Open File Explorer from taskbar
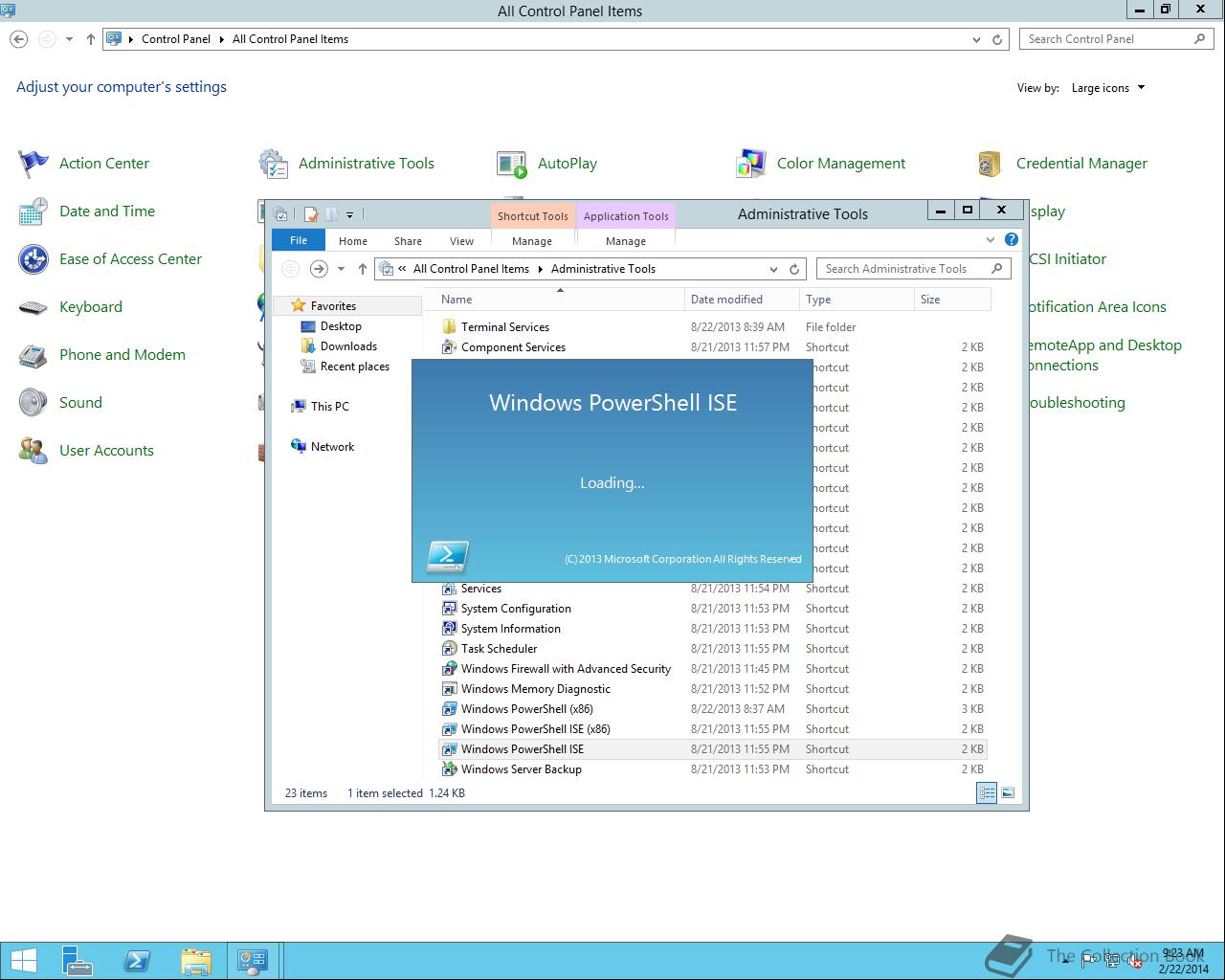 point(195,961)
